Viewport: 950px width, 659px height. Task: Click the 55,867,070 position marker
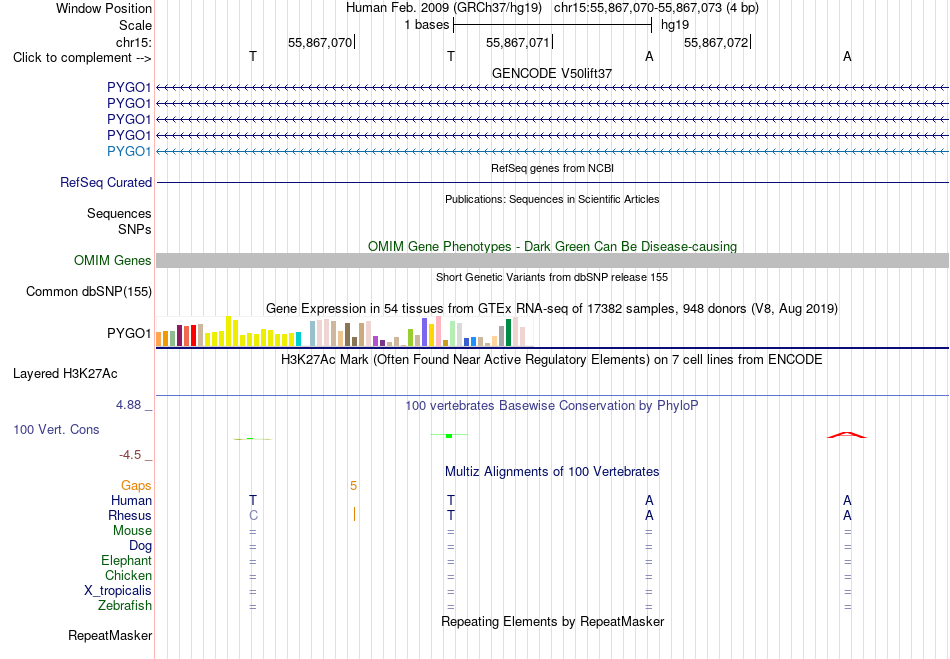tap(320, 42)
